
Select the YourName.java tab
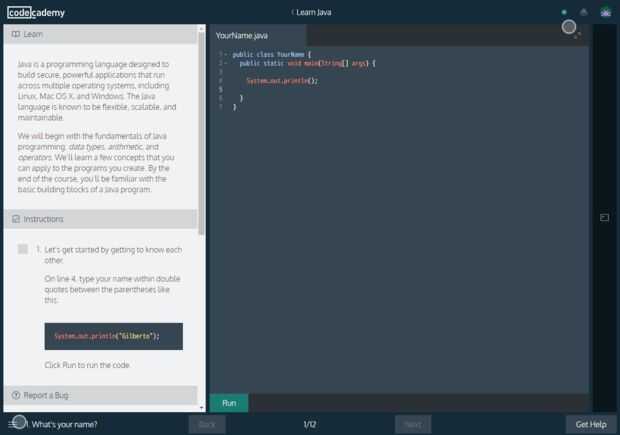tap(258, 36)
